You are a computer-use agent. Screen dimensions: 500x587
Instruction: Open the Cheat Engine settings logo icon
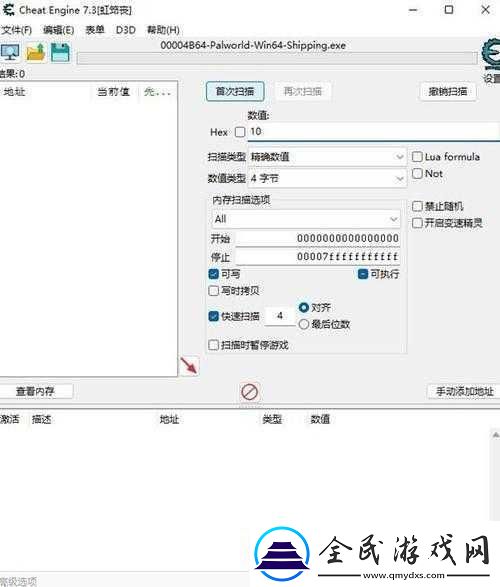pos(491,55)
